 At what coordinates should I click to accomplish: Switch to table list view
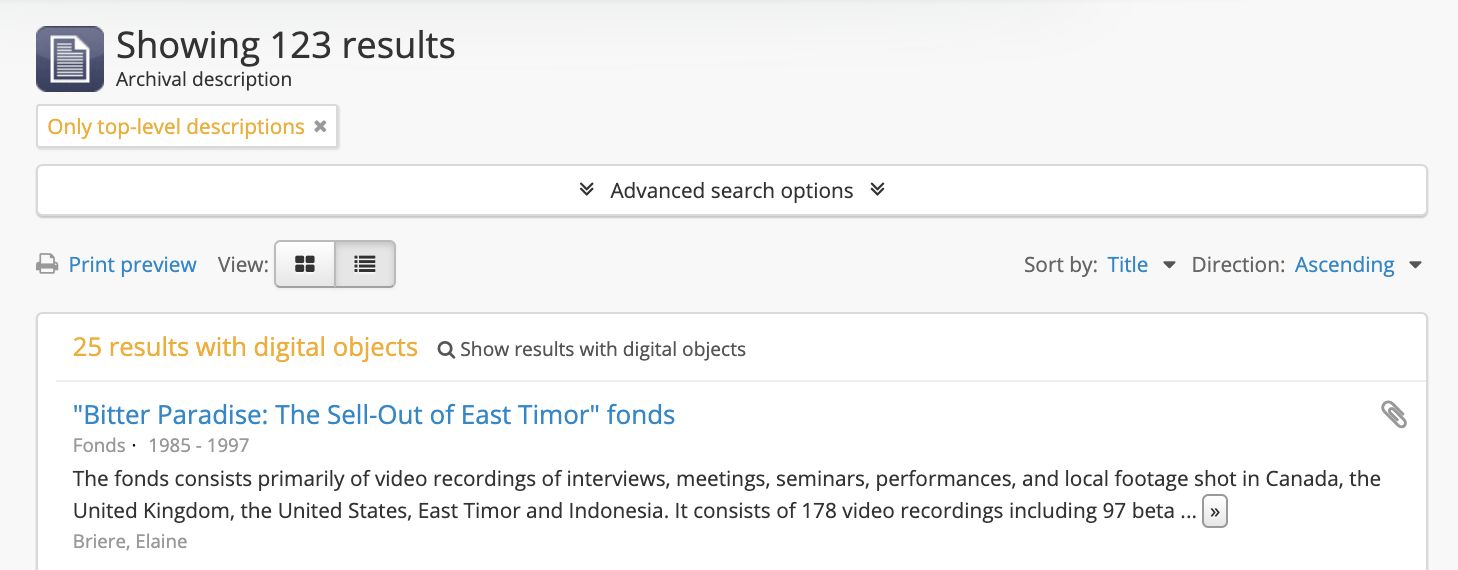(x=365, y=264)
